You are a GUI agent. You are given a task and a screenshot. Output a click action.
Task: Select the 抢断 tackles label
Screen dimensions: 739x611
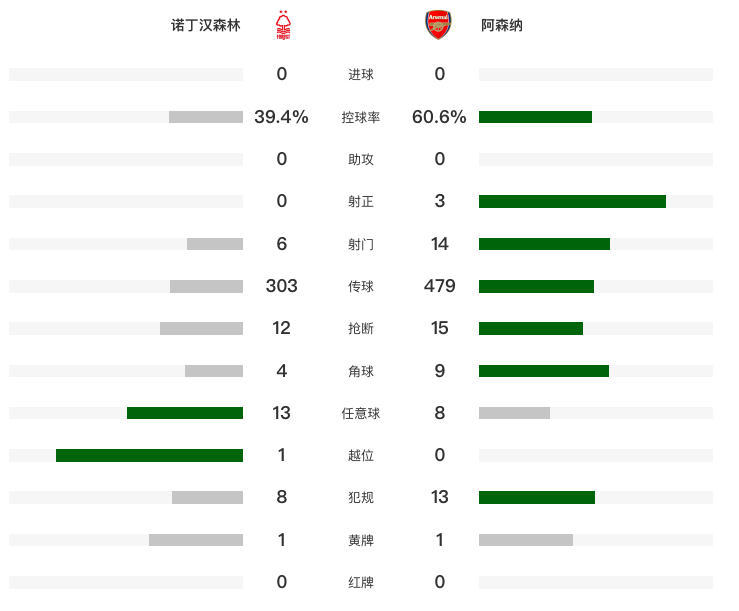(361, 328)
